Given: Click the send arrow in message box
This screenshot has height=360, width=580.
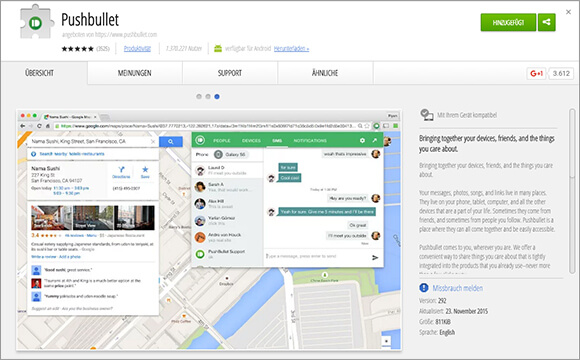Looking at the screenshot, I should tap(375, 257).
